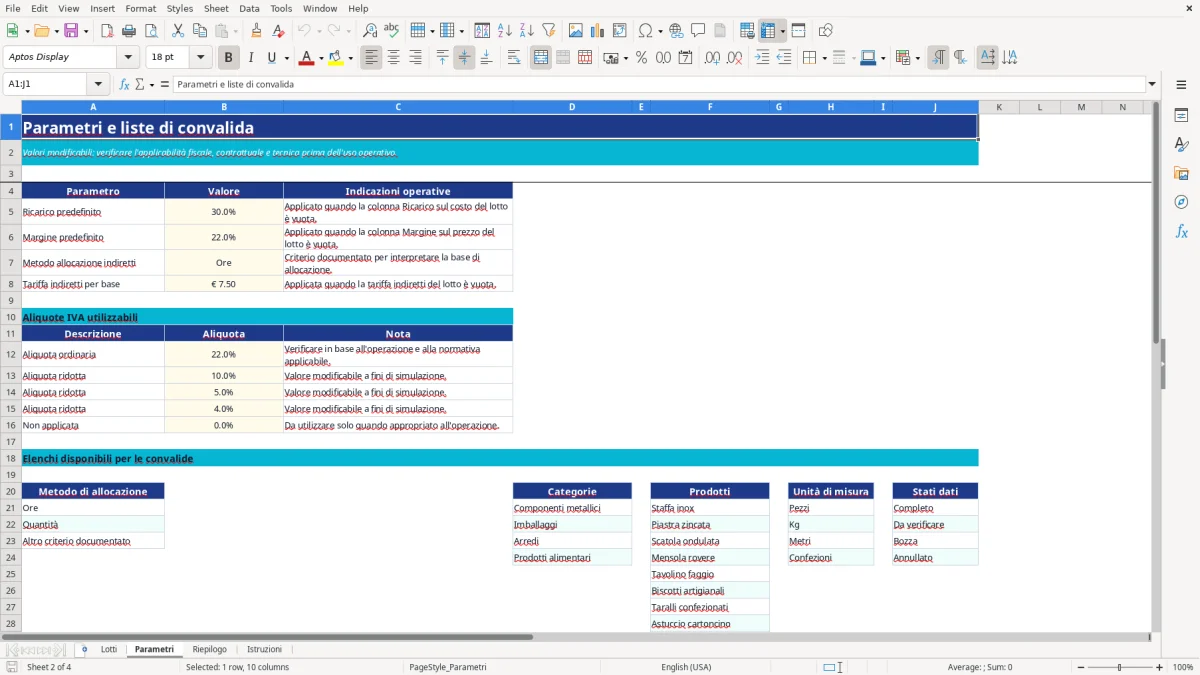The image size is (1200, 675).
Task: Open Freeze Rows and Columns dropdown arrow
Action: (783, 31)
